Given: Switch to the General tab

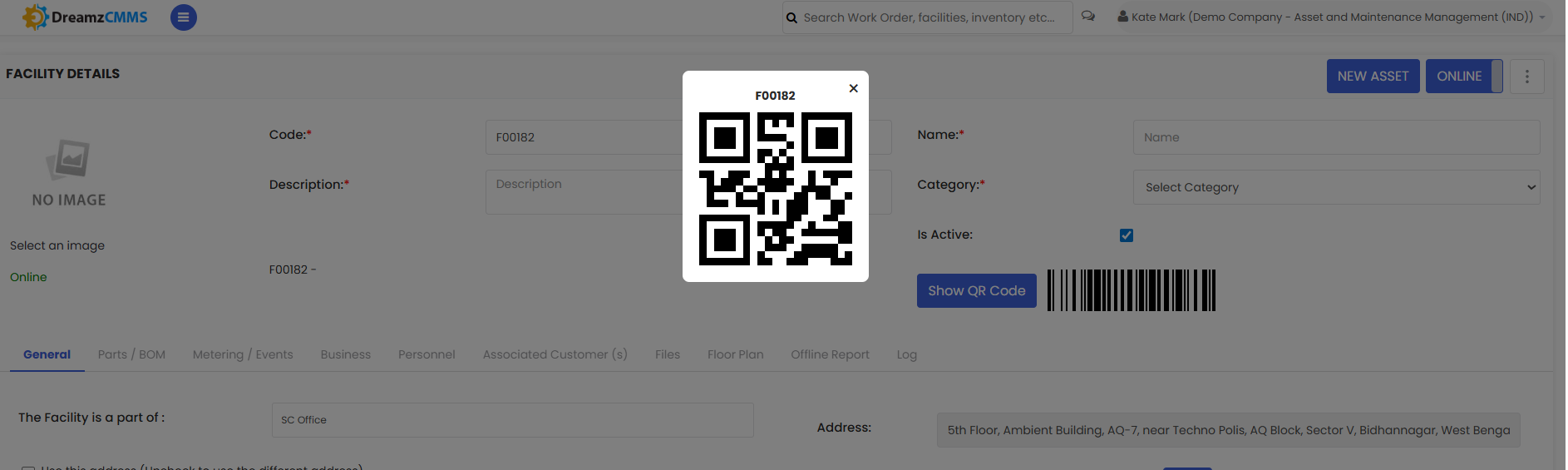Looking at the screenshot, I should (47, 354).
